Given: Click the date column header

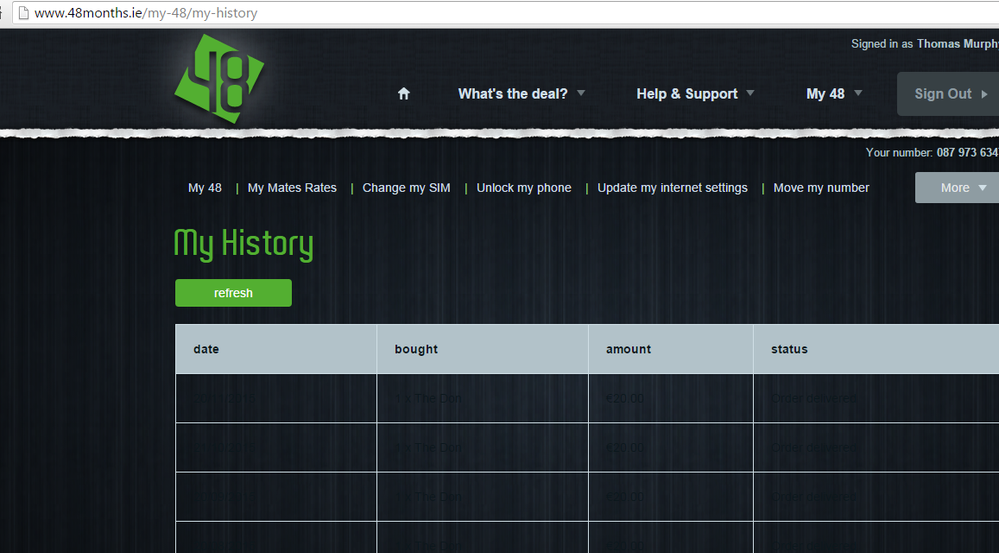Looking at the screenshot, I should coord(206,349).
